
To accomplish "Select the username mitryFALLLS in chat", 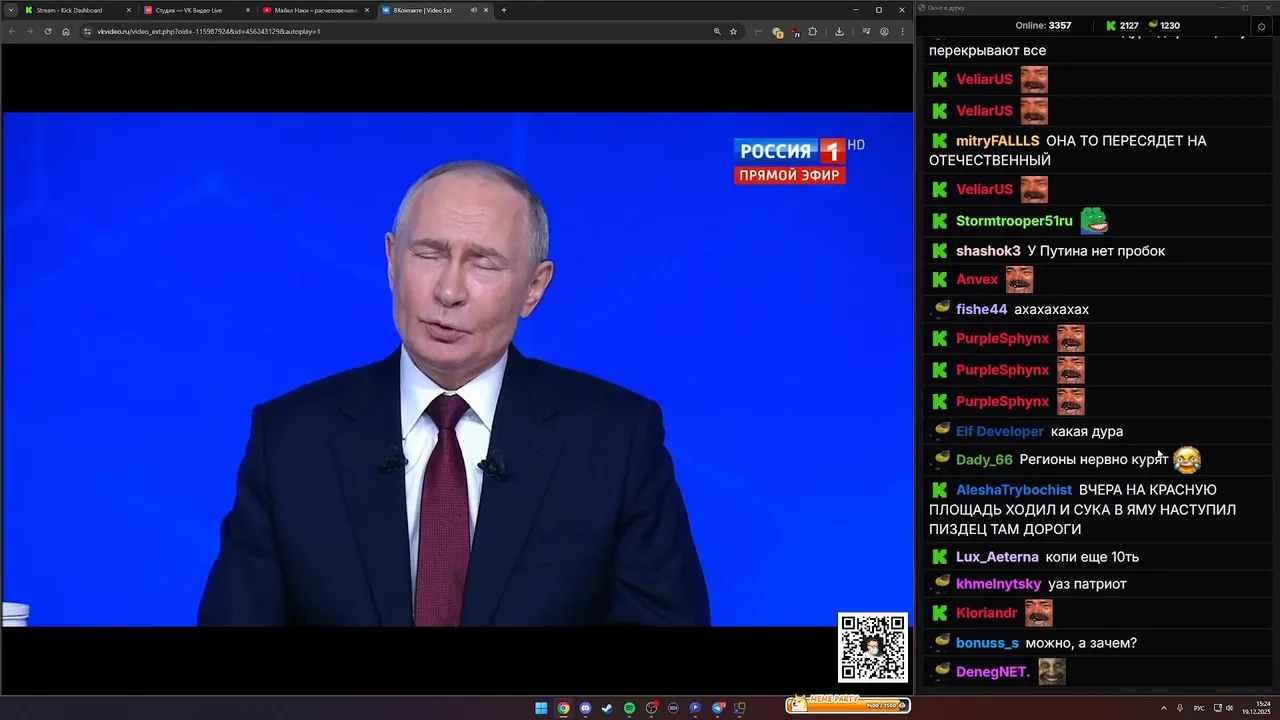I will (x=997, y=141).
